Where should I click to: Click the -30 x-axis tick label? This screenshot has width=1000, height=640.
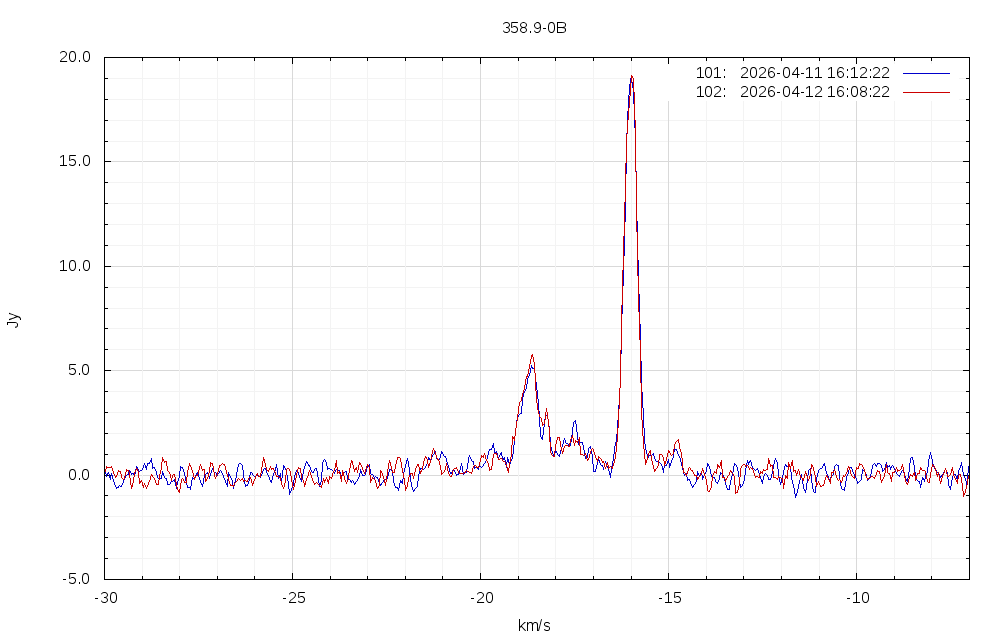(105, 597)
